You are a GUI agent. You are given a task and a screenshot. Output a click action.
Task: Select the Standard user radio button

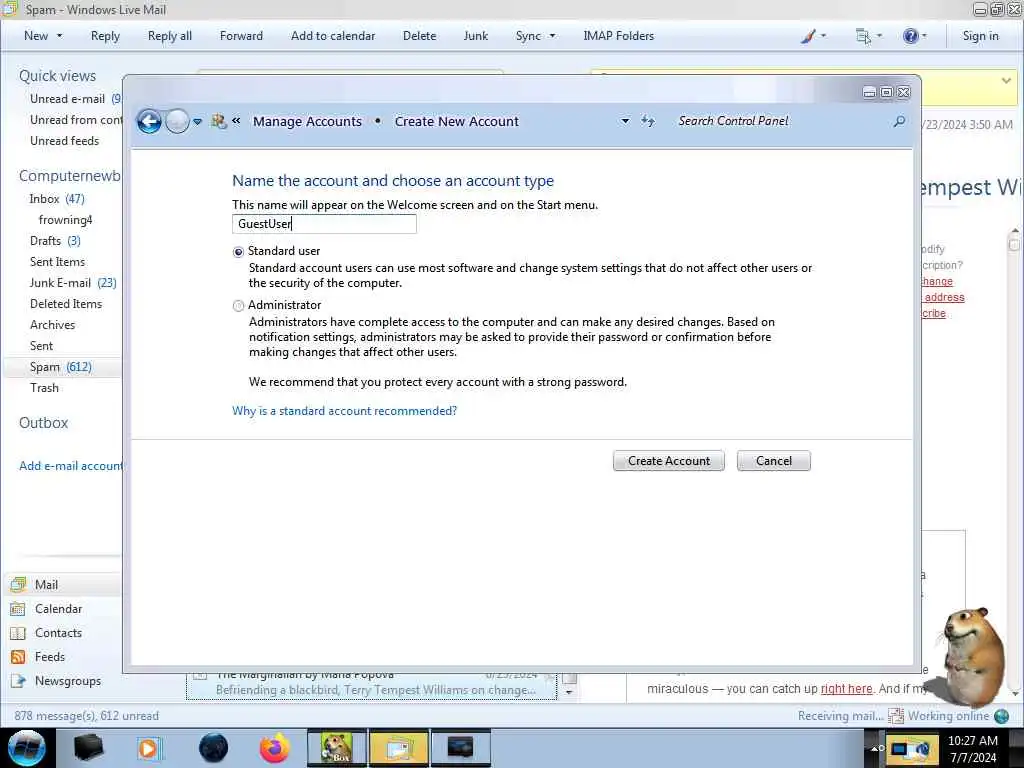(x=238, y=252)
